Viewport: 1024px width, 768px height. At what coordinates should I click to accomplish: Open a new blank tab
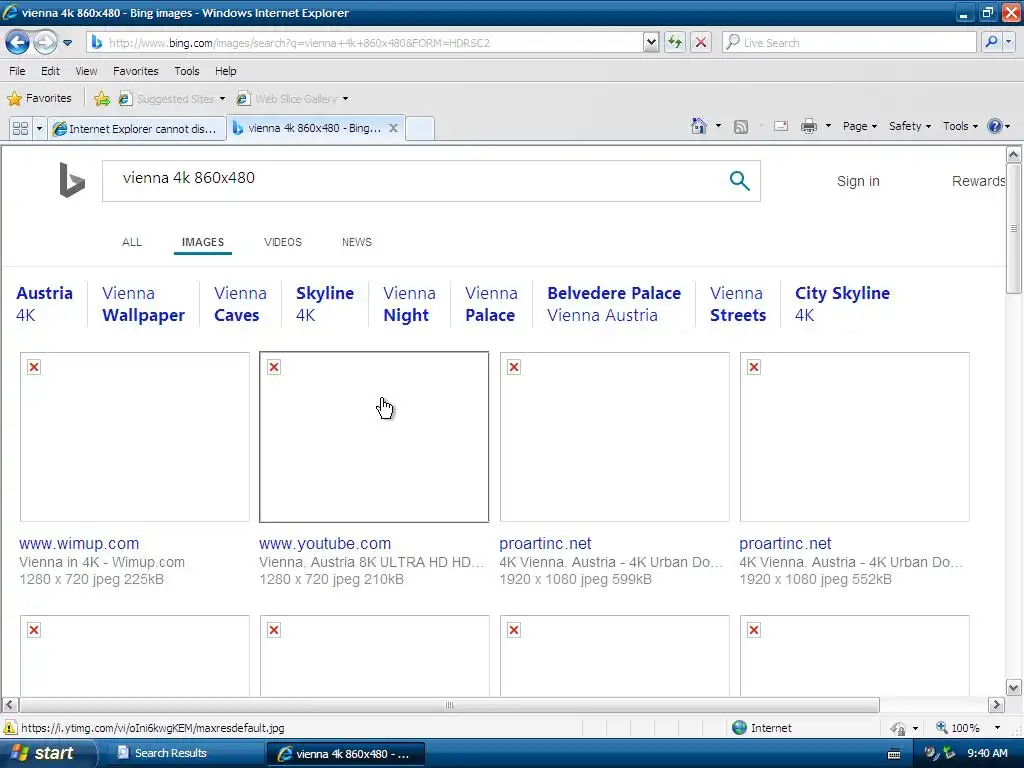[x=420, y=129]
